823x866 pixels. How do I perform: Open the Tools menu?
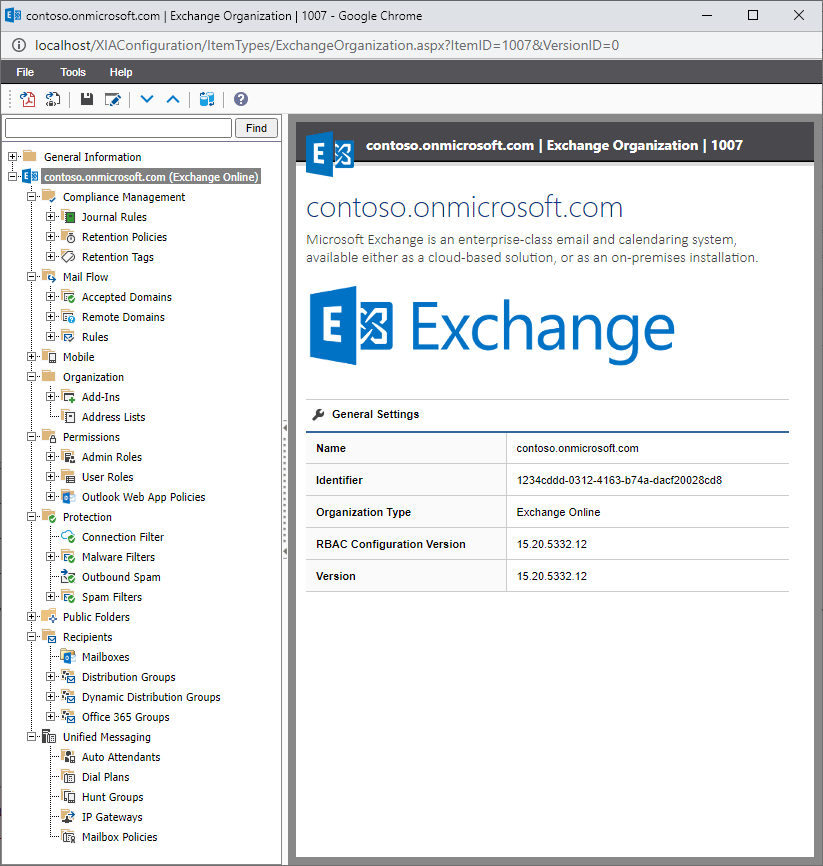coord(73,72)
